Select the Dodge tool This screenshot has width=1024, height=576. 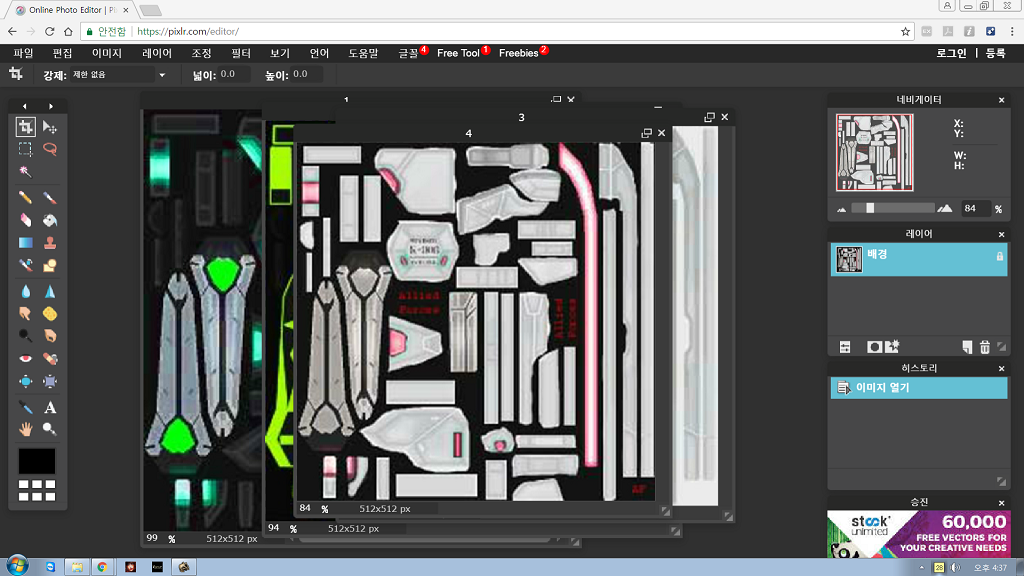[x=25, y=336]
